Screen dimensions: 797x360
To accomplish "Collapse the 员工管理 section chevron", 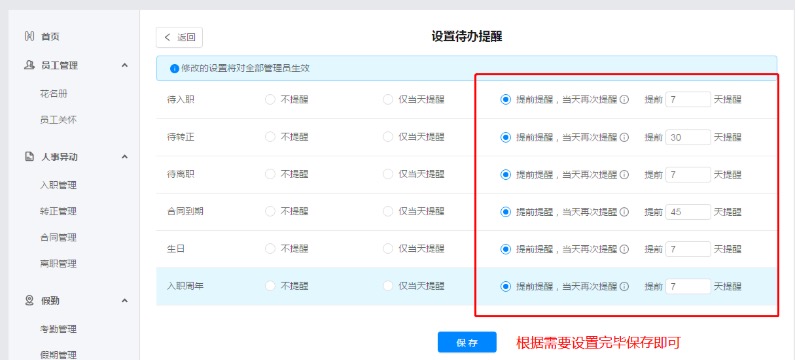I will click(125, 65).
